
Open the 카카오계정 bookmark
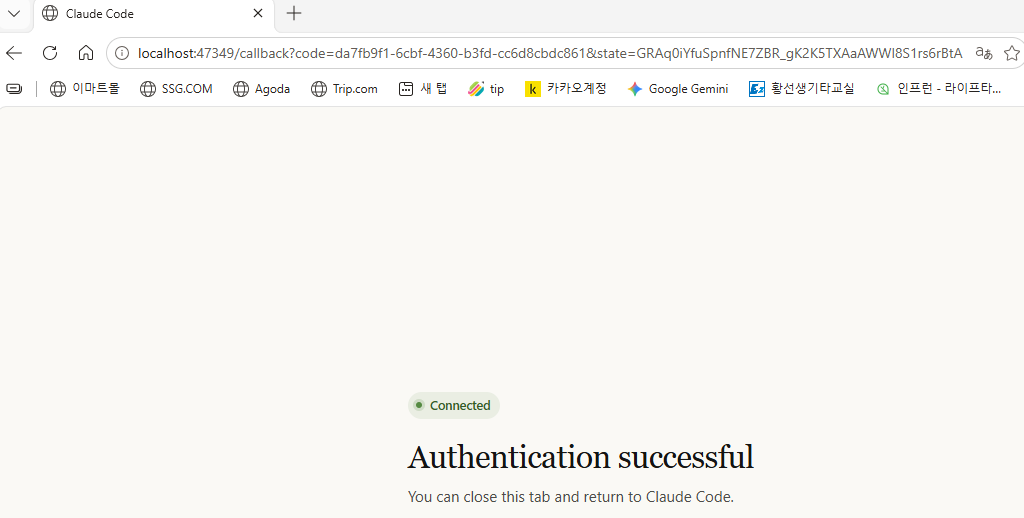pos(566,89)
